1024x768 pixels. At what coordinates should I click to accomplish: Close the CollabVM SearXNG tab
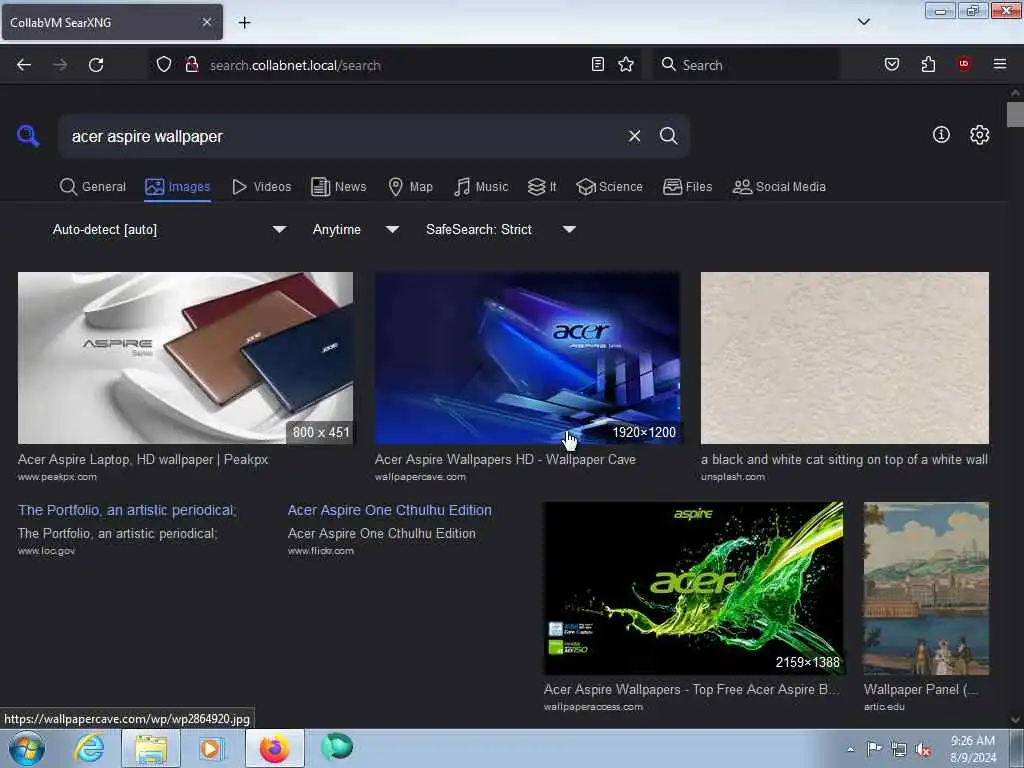[206, 22]
